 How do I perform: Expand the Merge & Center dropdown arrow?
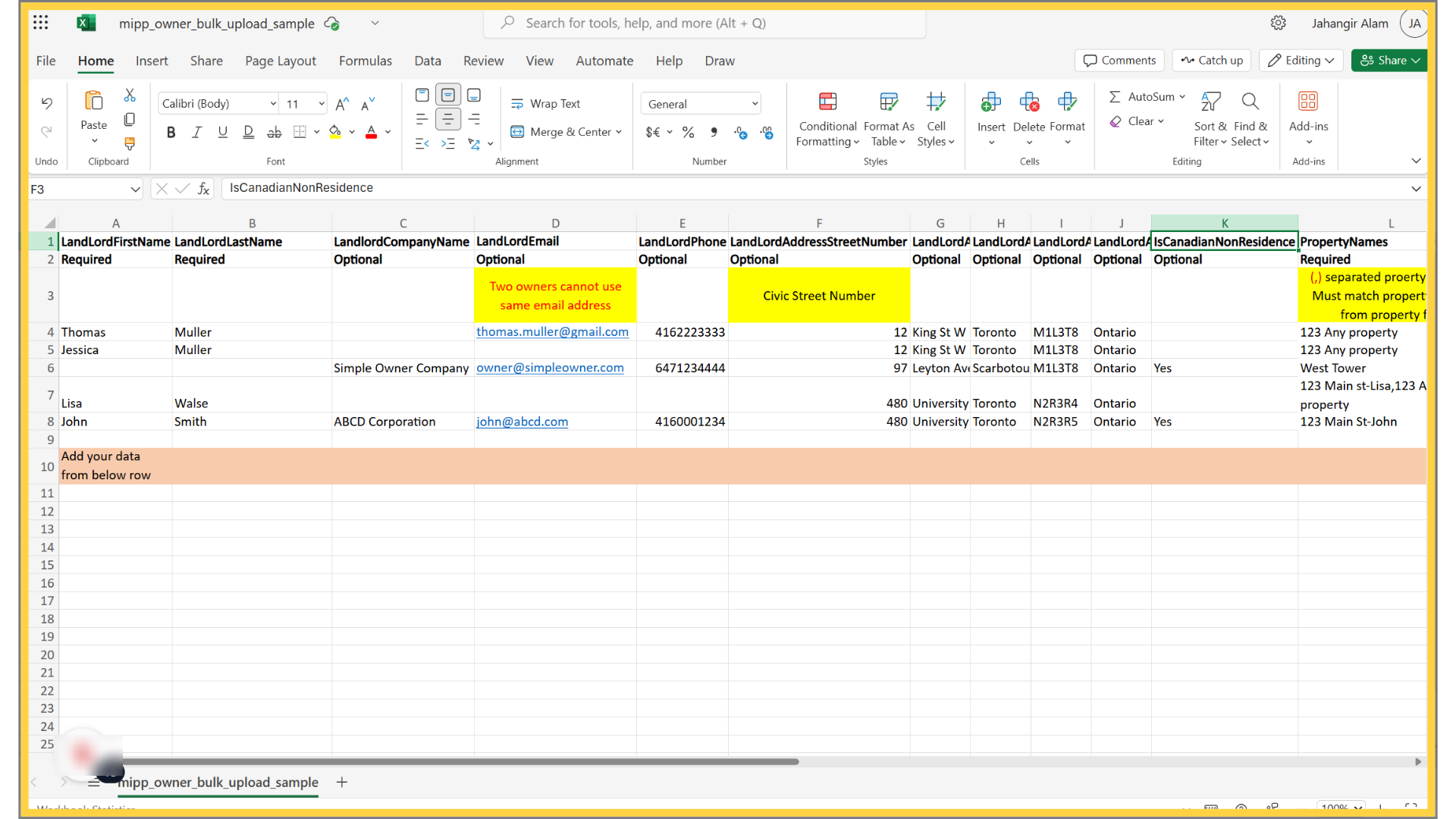[x=620, y=132]
